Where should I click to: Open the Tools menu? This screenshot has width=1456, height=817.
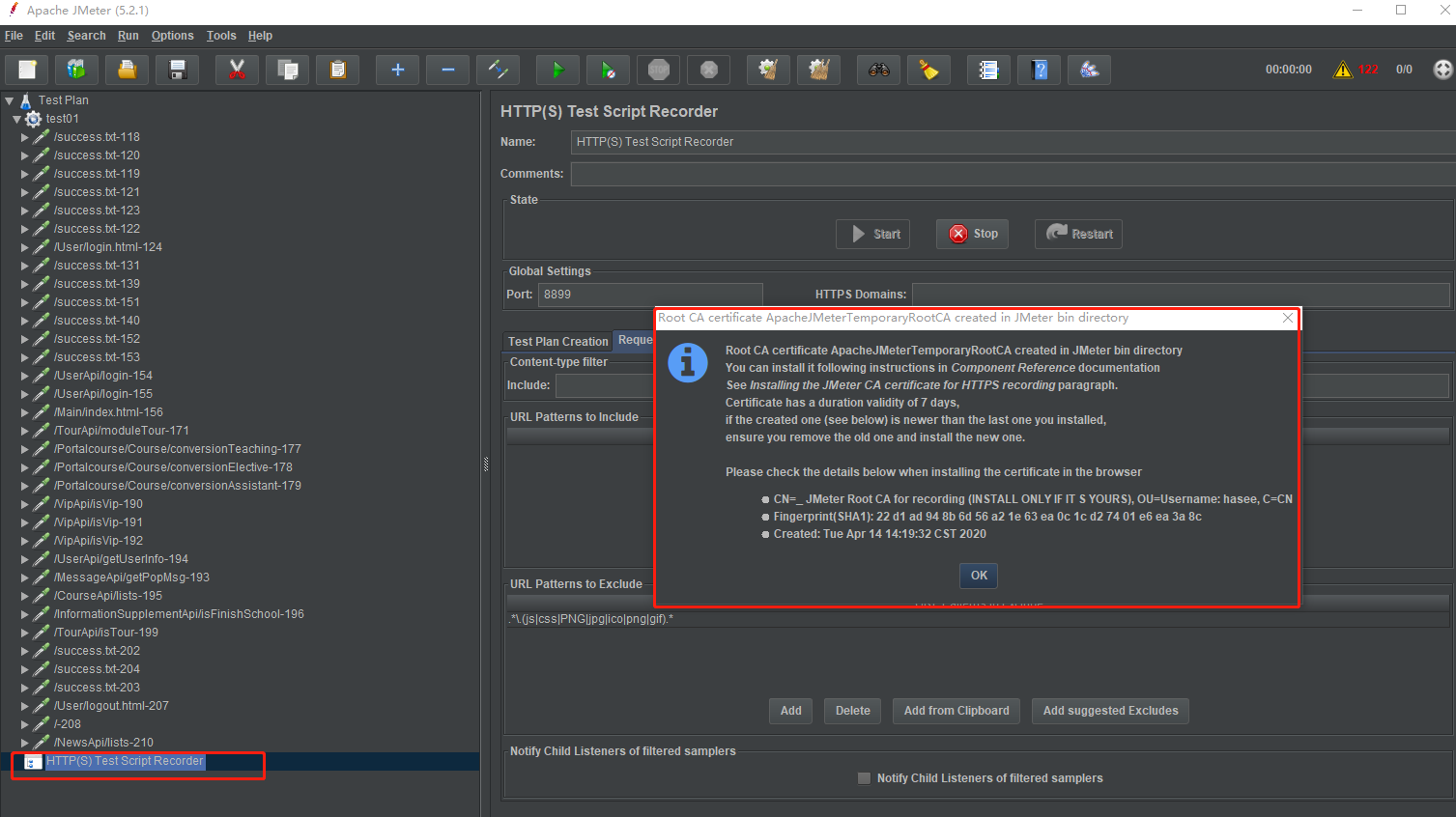point(221,36)
